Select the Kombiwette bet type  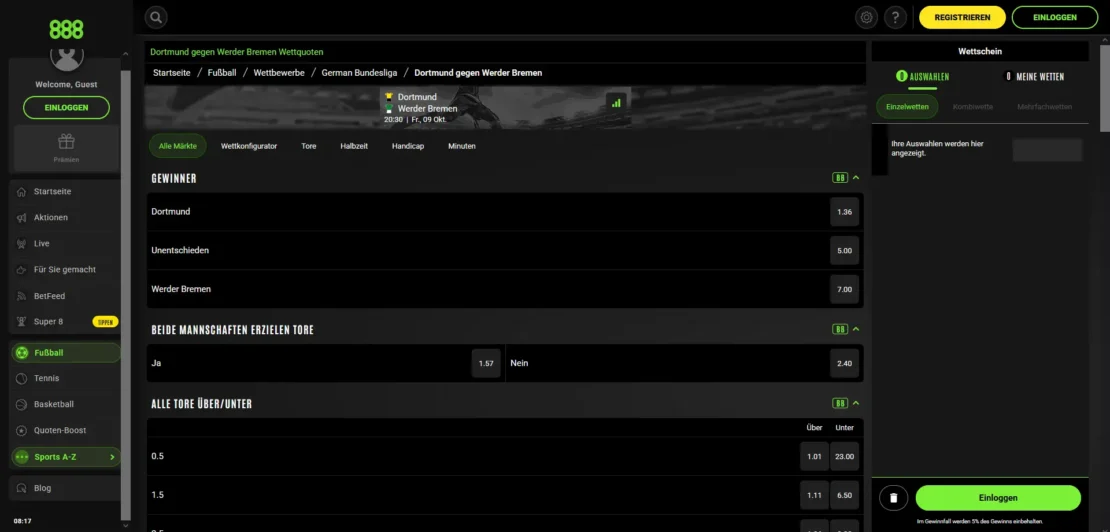click(973, 107)
